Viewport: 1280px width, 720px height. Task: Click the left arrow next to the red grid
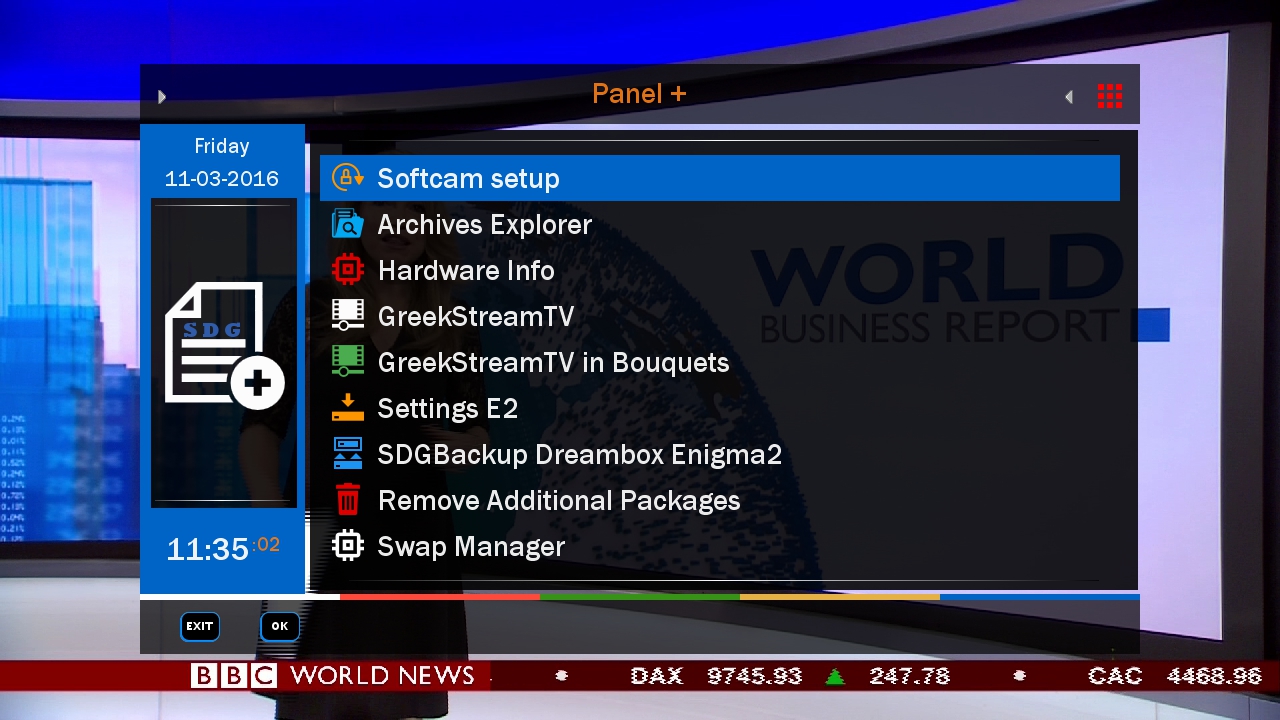coord(1069,97)
